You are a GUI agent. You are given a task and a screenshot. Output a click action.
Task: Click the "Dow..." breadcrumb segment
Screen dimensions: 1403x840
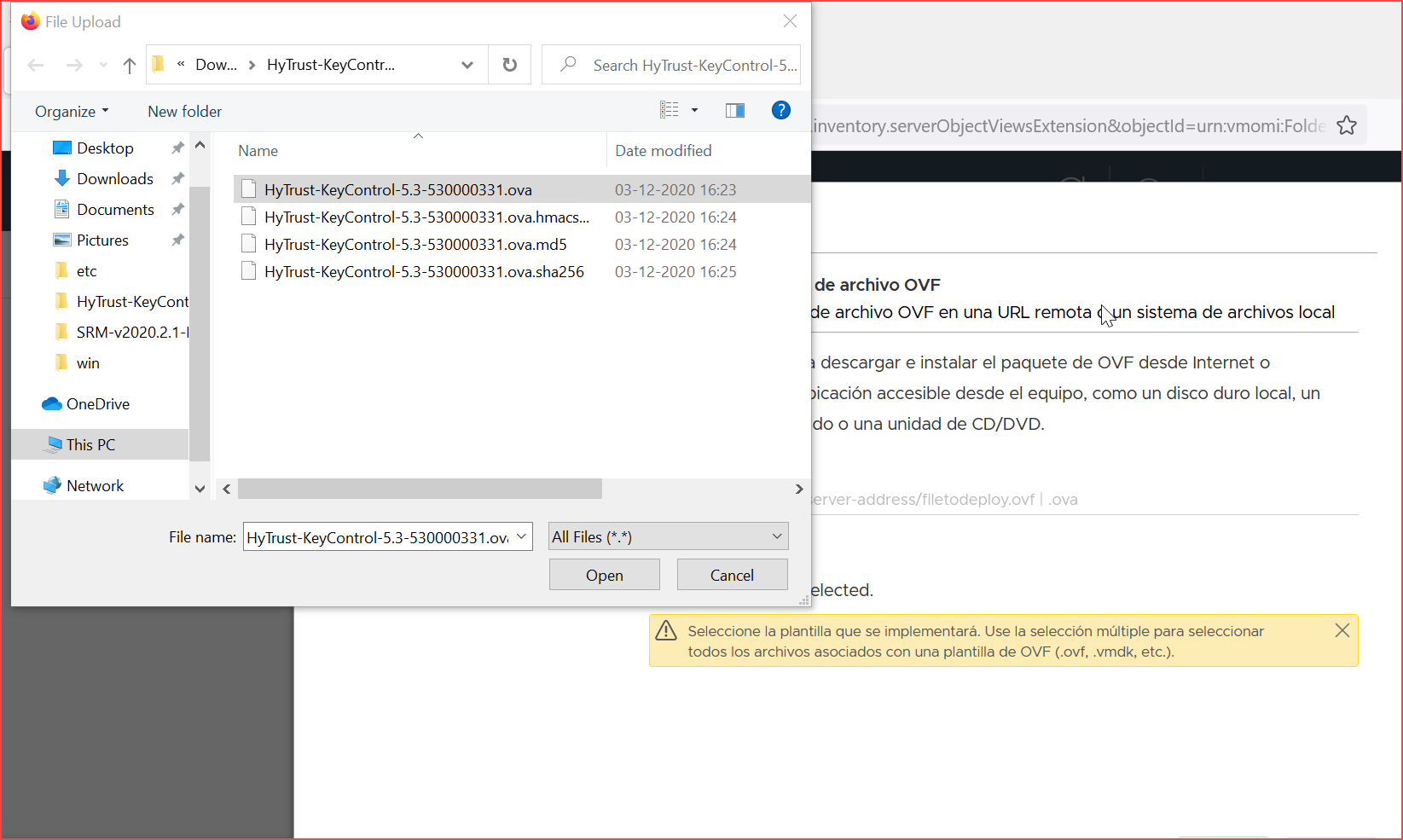click(216, 65)
